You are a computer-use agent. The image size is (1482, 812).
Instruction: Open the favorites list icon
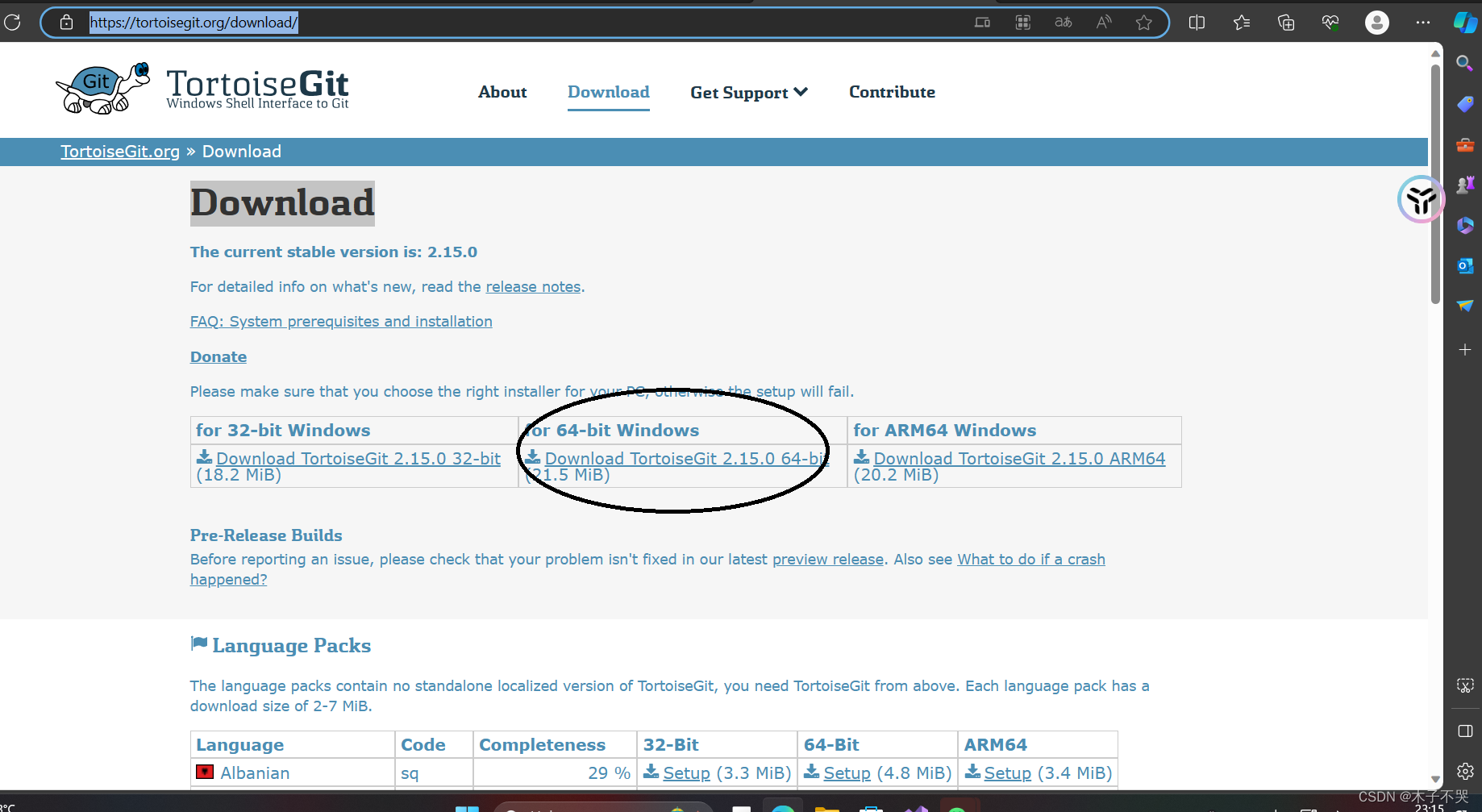(x=1242, y=23)
